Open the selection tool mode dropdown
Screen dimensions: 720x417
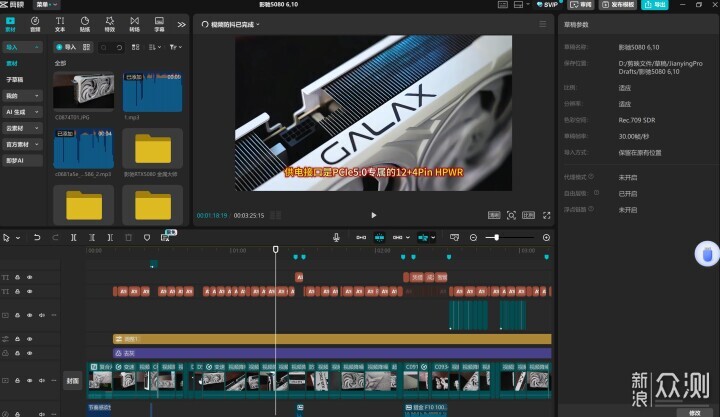(x=18, y=237)
